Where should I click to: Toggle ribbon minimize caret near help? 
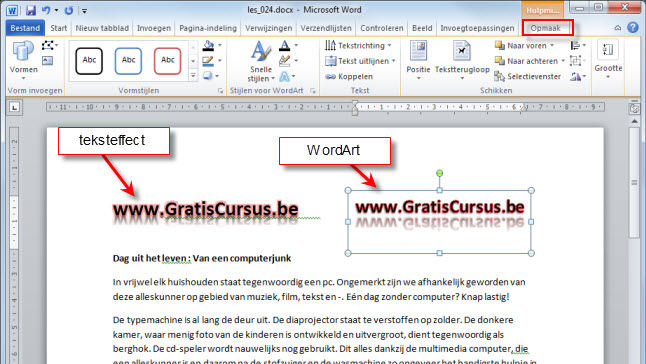pos(618,28)
